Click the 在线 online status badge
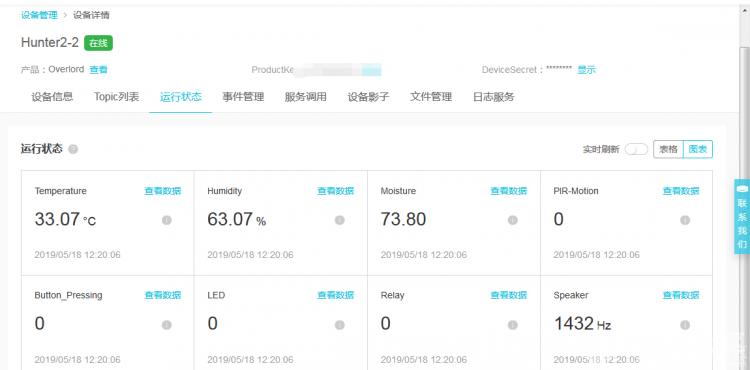 (x=99, y=43)
